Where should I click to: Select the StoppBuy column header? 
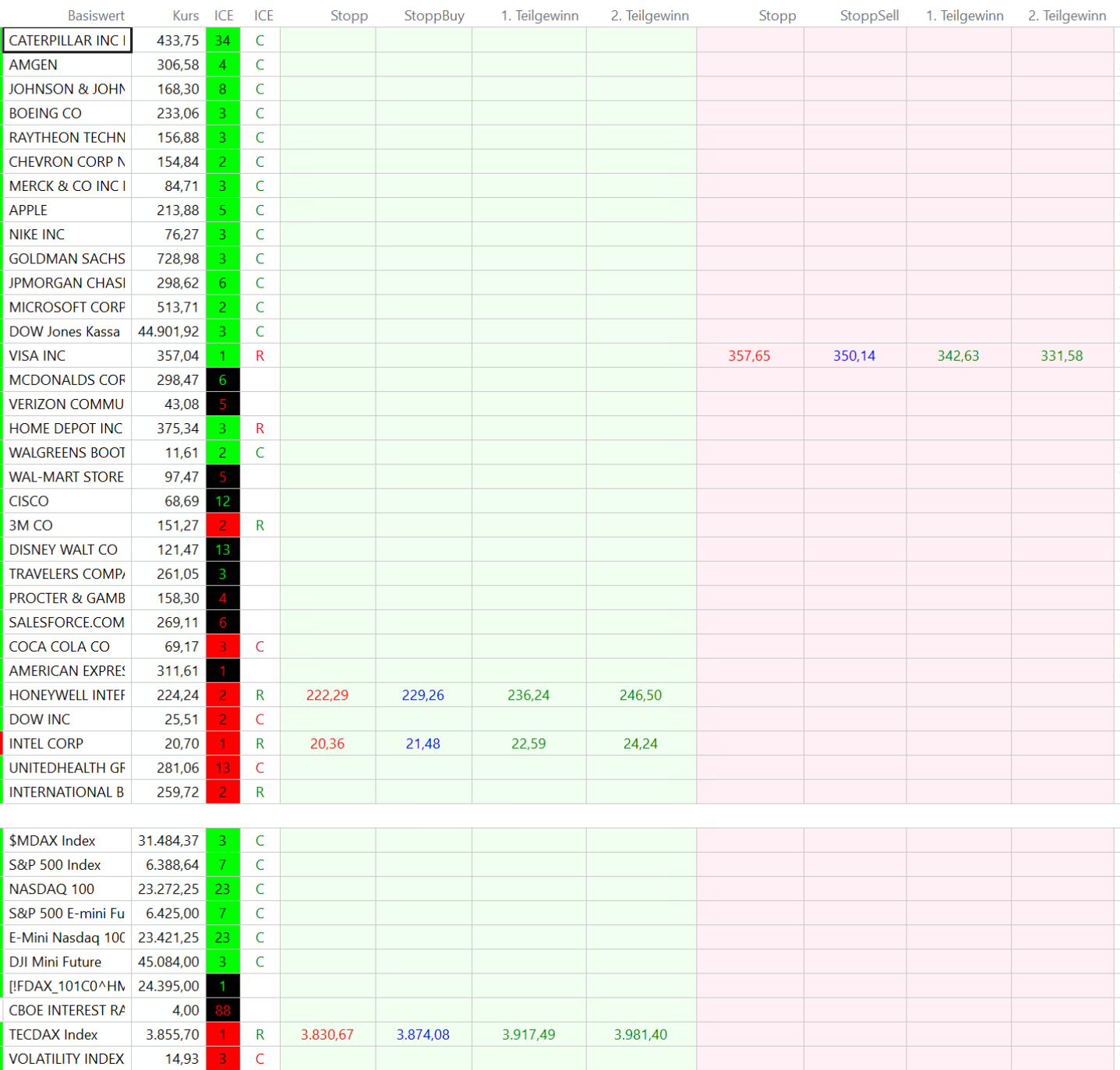click(434, 16)
